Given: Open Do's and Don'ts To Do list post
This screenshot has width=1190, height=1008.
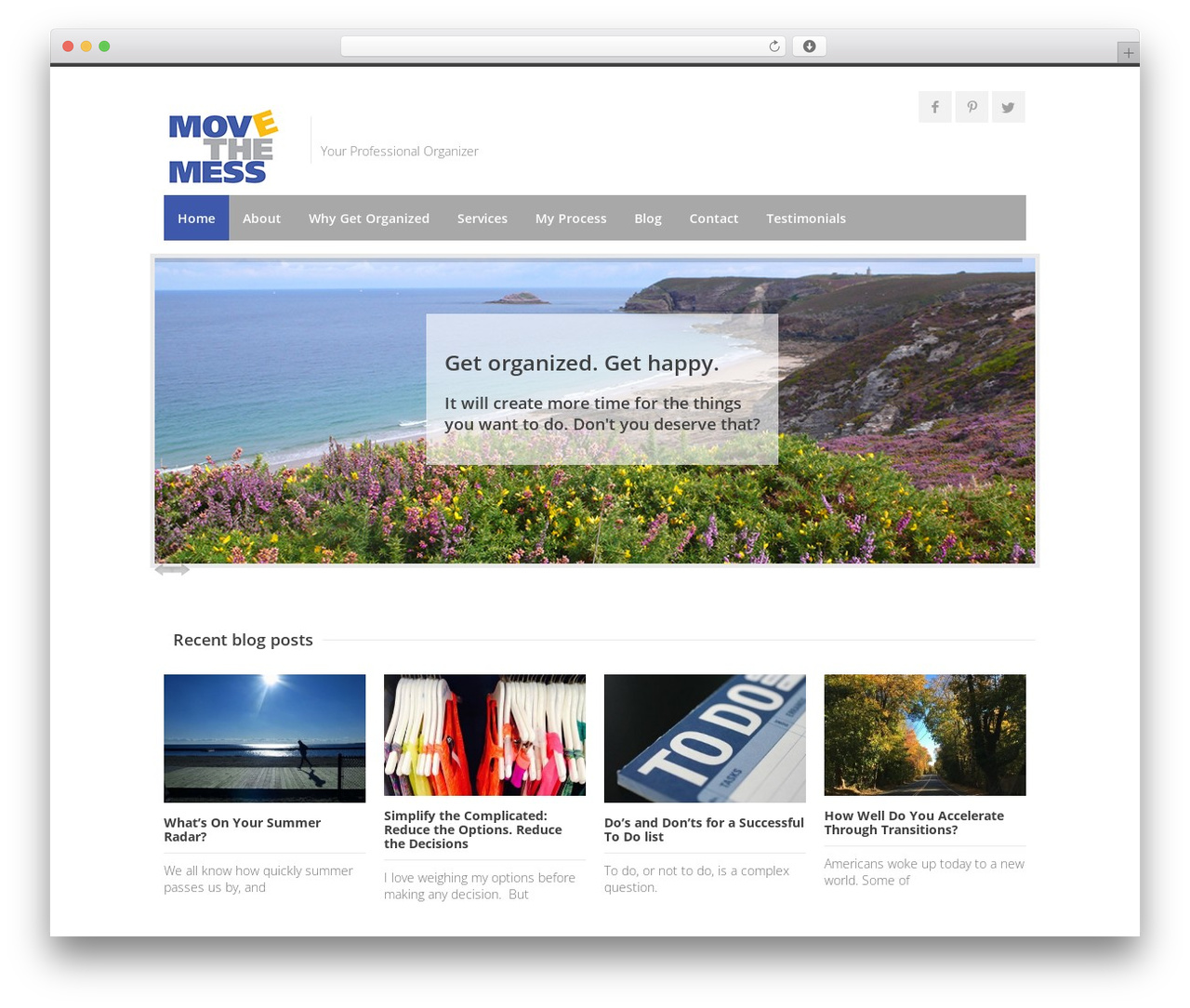Looking at the screenshot, I should coord(704,829).
